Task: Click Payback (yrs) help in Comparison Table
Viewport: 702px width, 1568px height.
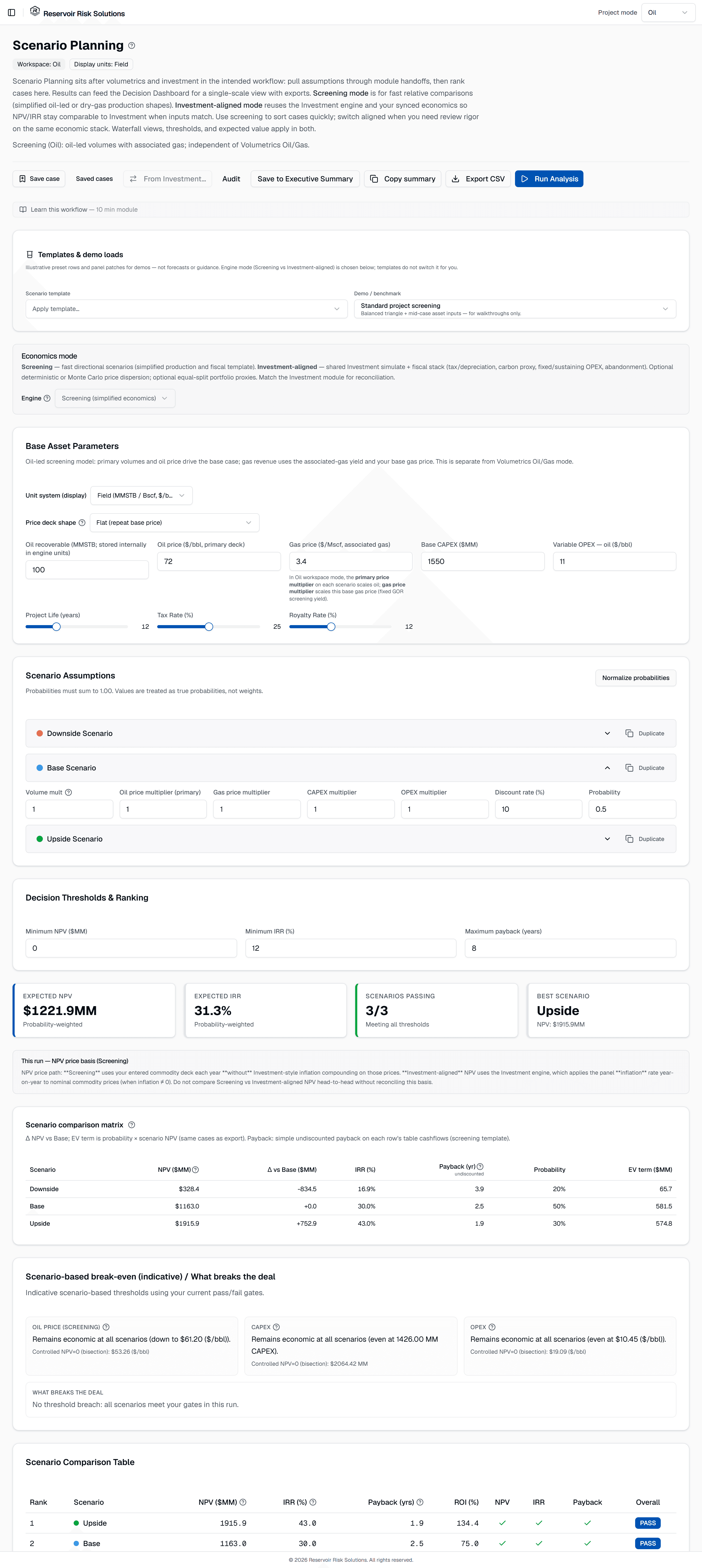Action: coord(420,1502)
